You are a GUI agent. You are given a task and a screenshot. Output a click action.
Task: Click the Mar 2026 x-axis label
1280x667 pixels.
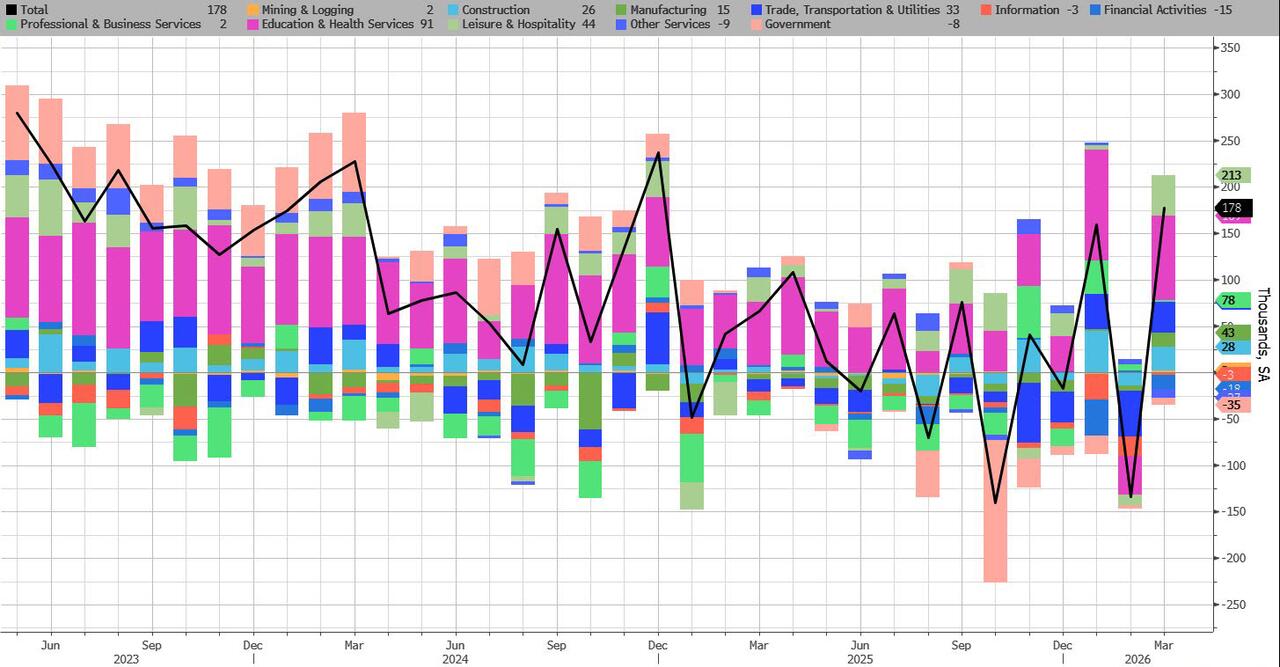pos(1163,646)
